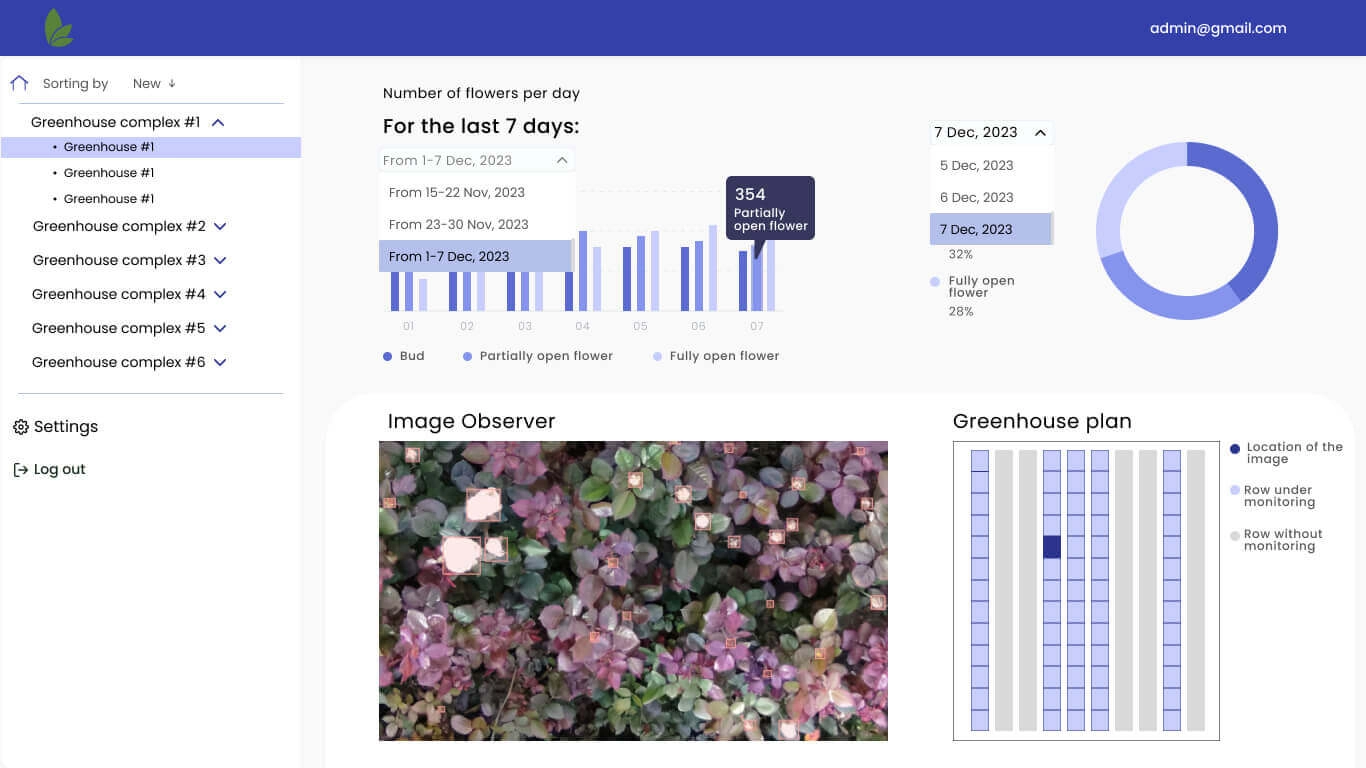Screen dimensions: 1366x768
Task: Click the flower image in Image Observer
Action: [x=633, y=590]
